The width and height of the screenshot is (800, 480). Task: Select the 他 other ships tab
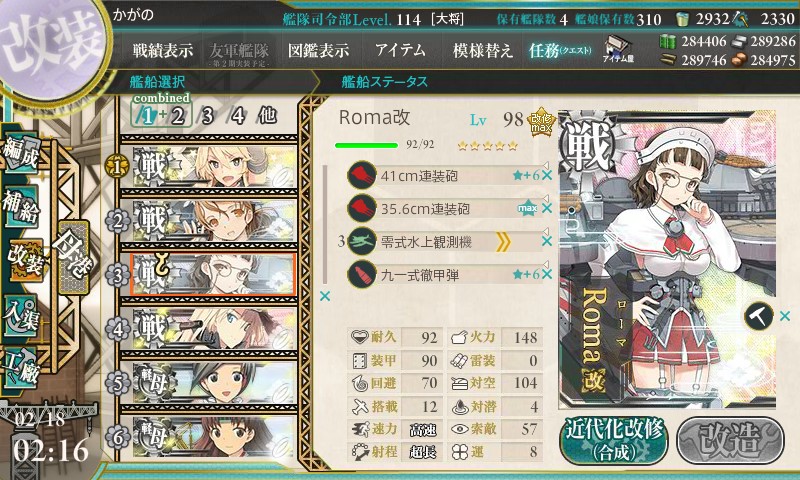pyautogui.click(x=267, y=115)
